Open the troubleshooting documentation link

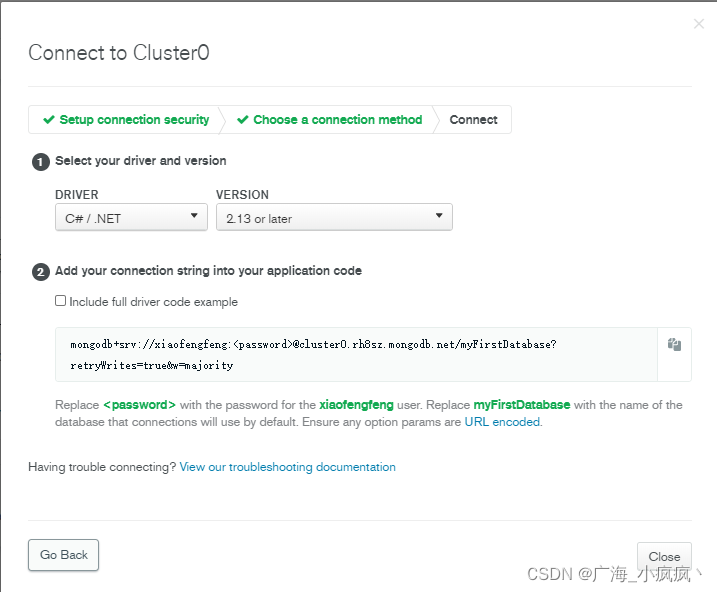coord(287,467)
